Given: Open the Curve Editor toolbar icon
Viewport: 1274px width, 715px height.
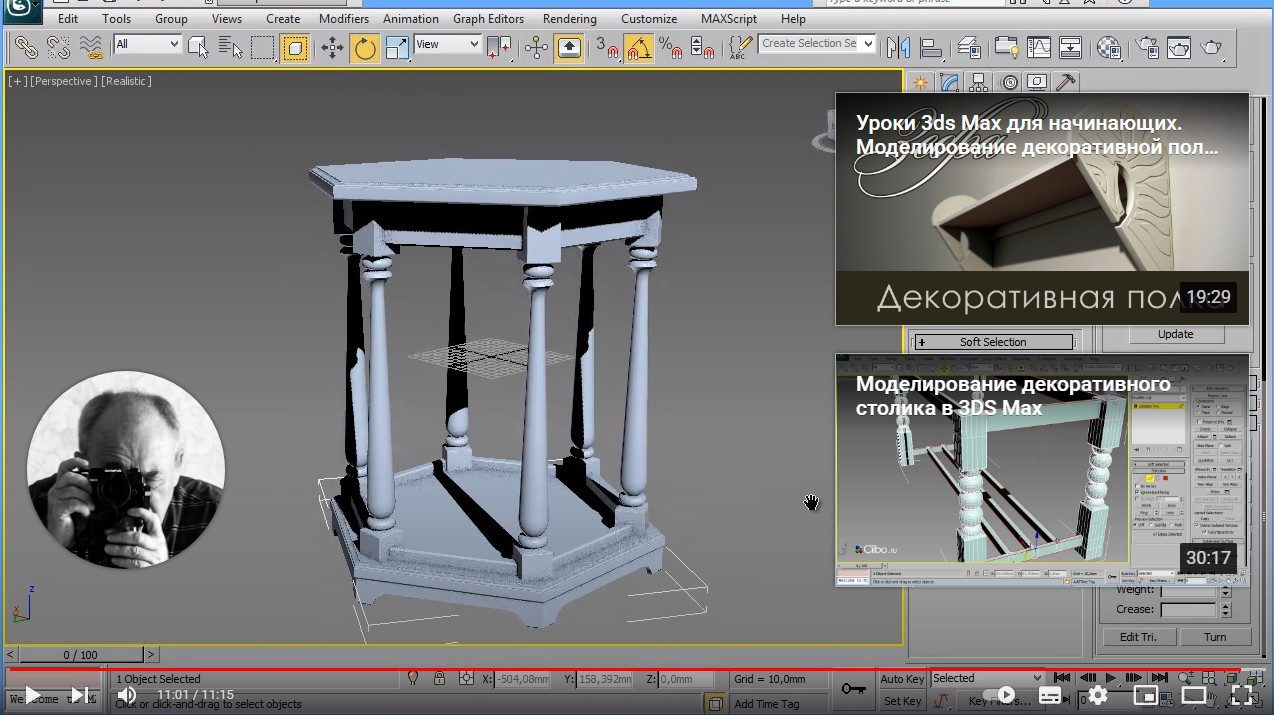Looking at the screenshot, I should tap(1039, 47).
